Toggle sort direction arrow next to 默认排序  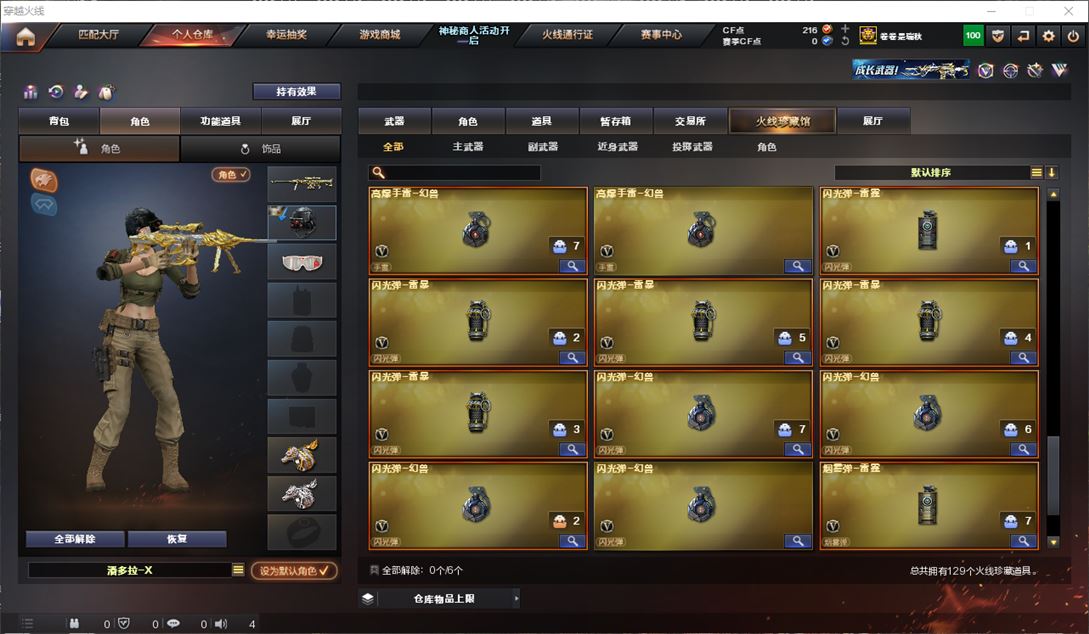1051,172
